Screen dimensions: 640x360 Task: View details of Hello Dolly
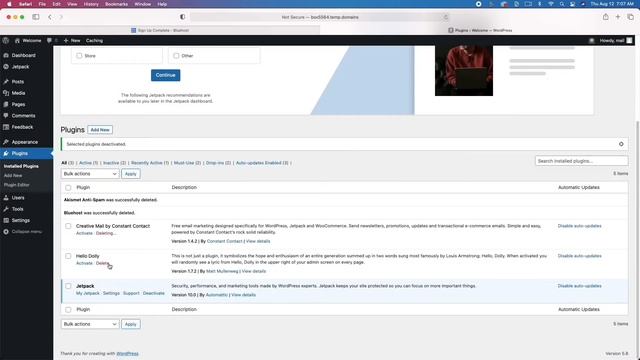pyautogui.click(x=254, y=271)
